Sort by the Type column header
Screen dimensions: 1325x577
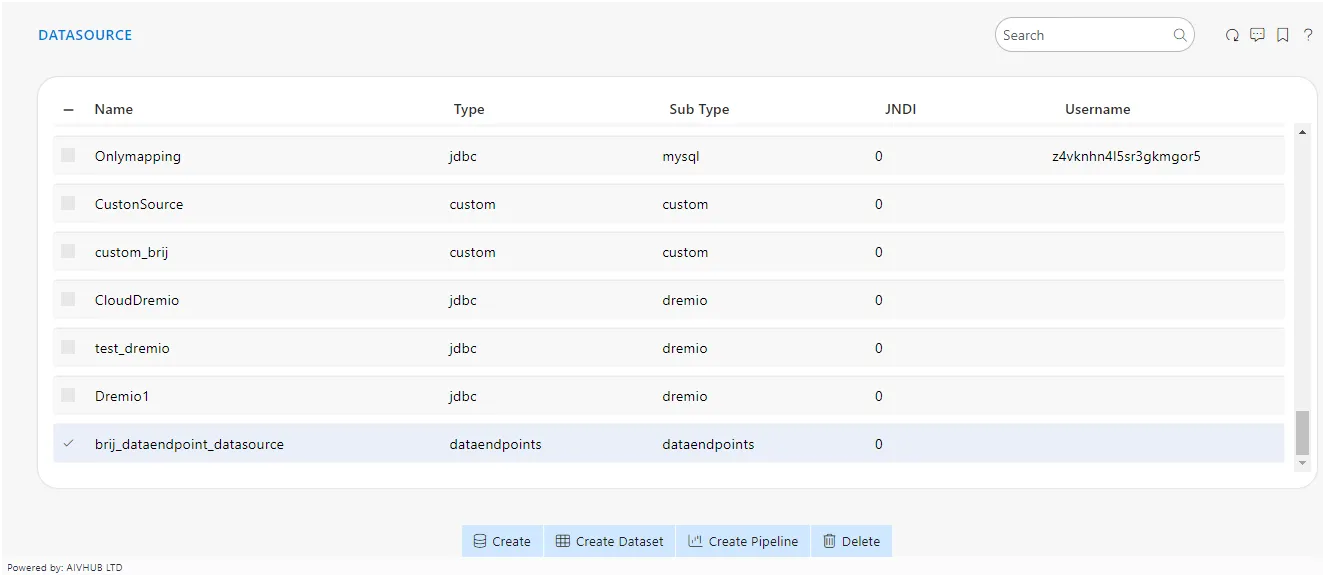coord(469,109)
